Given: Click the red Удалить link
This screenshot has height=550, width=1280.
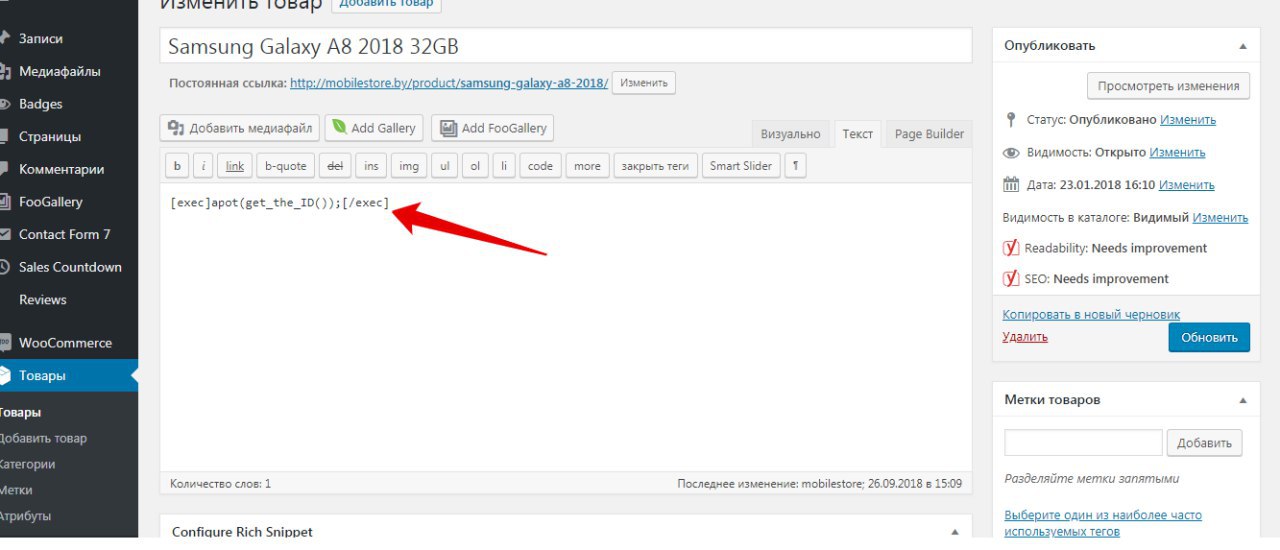Looking at the screenshot, I should pos(1025,337).
